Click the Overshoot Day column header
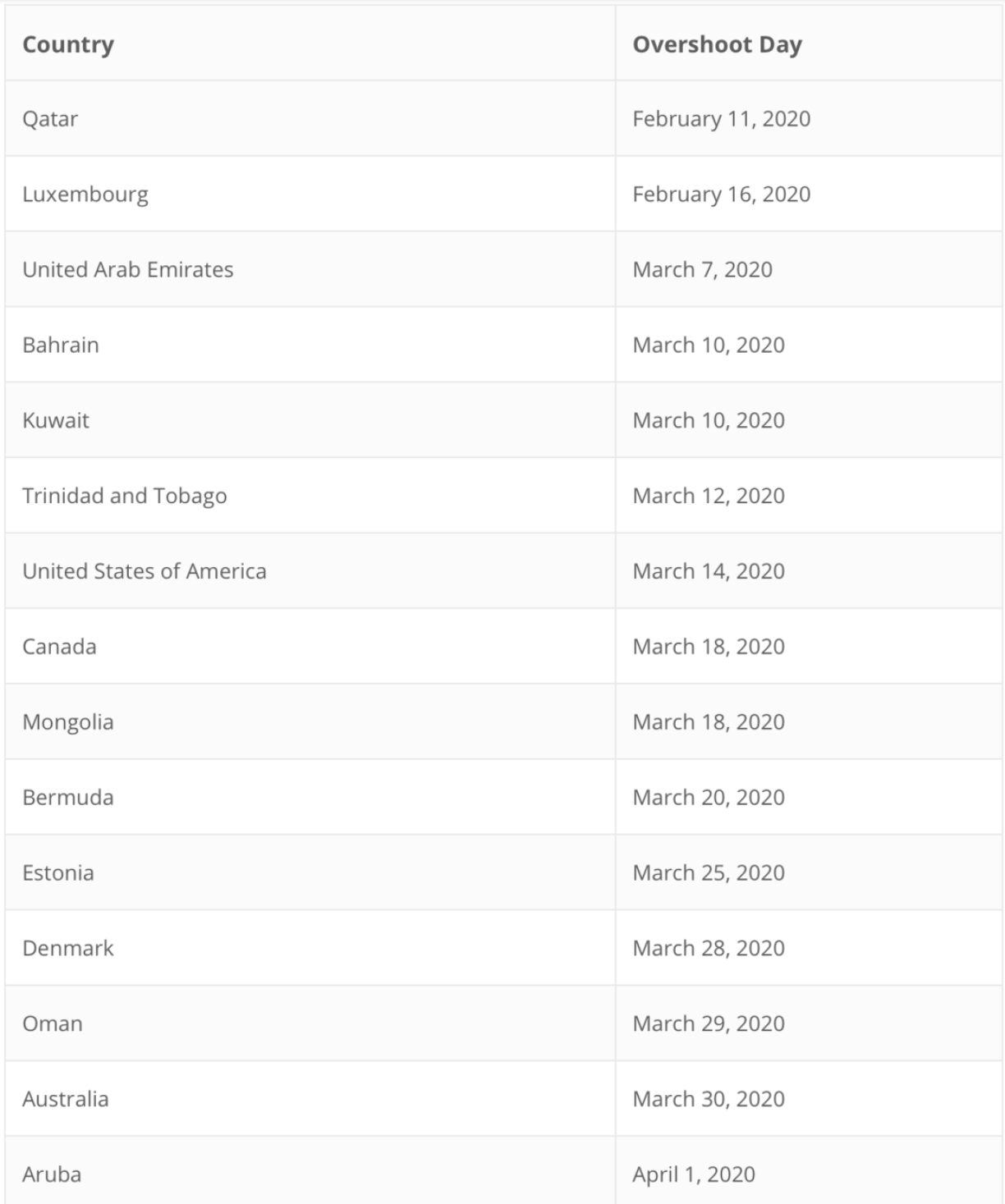 (717, 44)
